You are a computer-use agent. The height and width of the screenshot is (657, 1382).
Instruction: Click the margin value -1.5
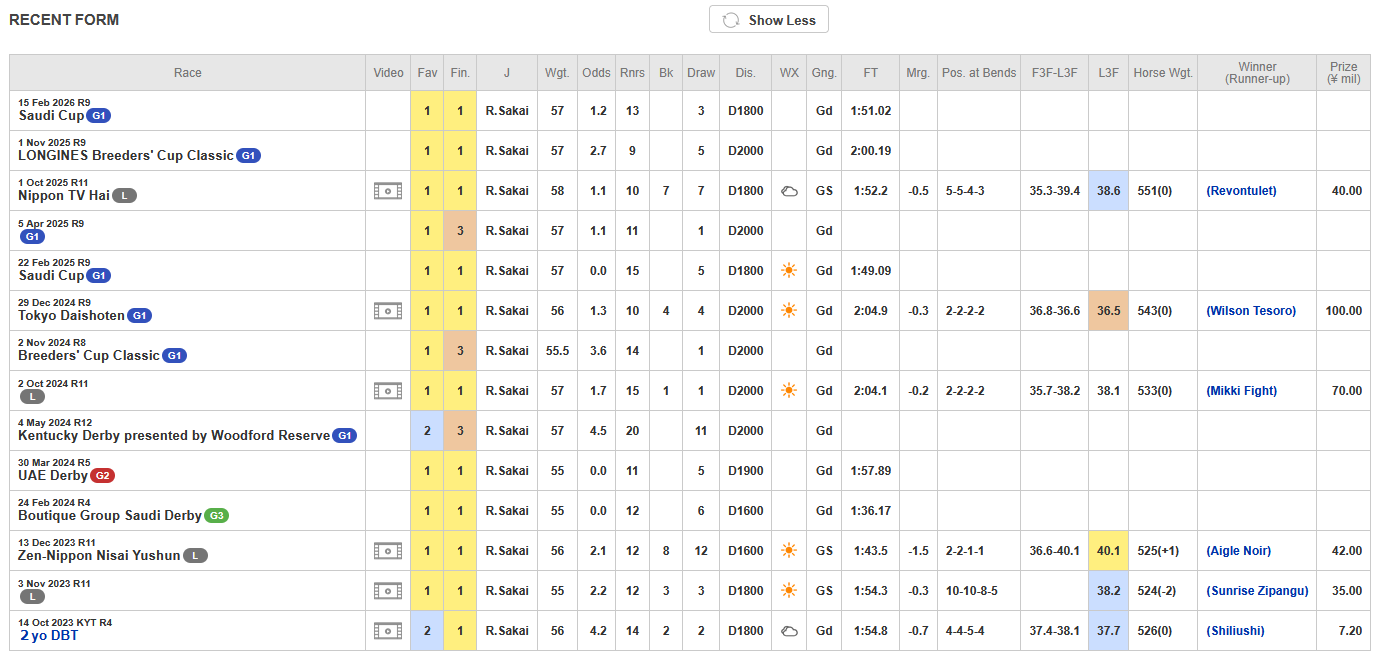pyautogui.click(x=918, y=551)
